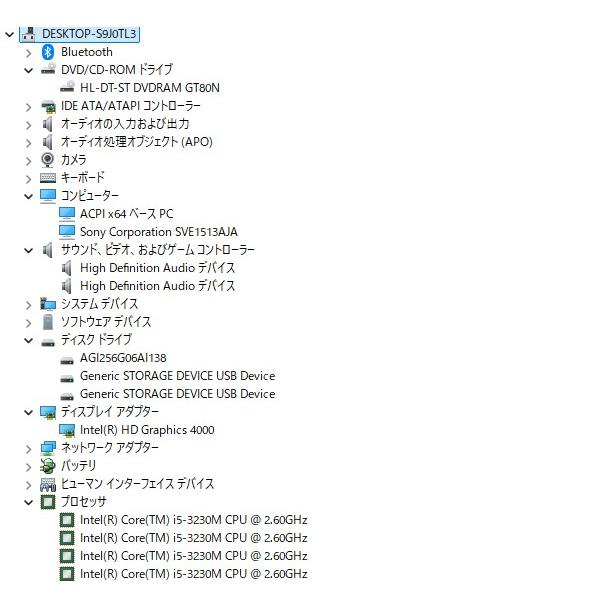Click the ヒューマン インターフェイス デバイス icon

pyautogui.click(x=48, y=485)
